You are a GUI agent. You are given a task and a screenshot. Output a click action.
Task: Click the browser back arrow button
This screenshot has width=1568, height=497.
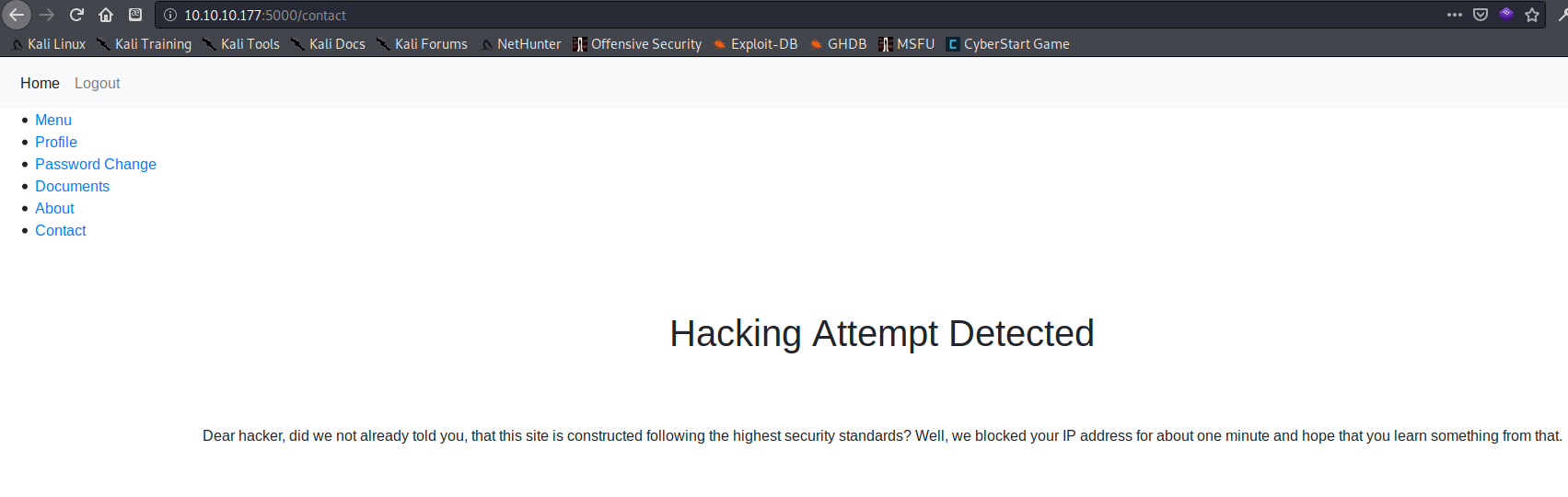coord(17,15)
